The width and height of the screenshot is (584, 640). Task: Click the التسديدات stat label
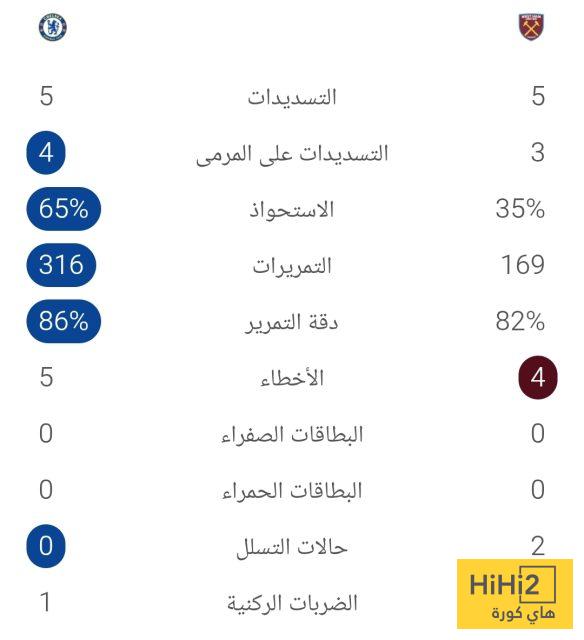coord(292,97)
